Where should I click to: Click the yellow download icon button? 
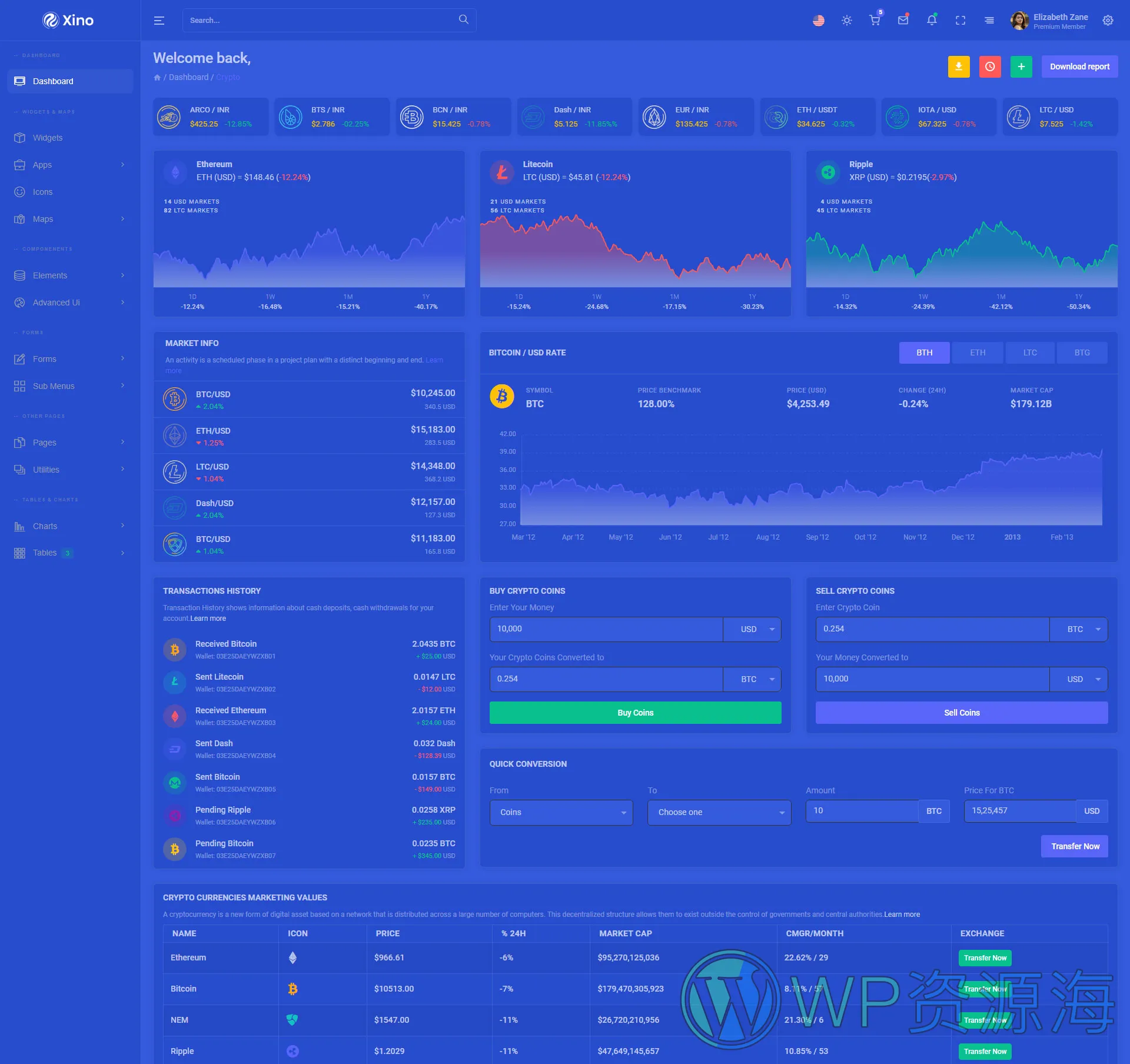[x=958, y=66]
